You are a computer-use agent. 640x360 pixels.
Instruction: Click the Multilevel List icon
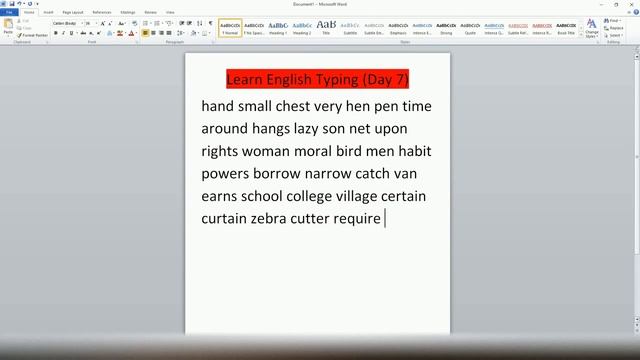[x=169, y=24]
